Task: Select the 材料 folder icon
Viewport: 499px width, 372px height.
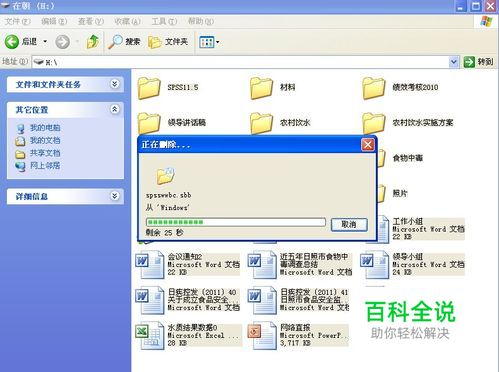Action: (x=261, y=88)
